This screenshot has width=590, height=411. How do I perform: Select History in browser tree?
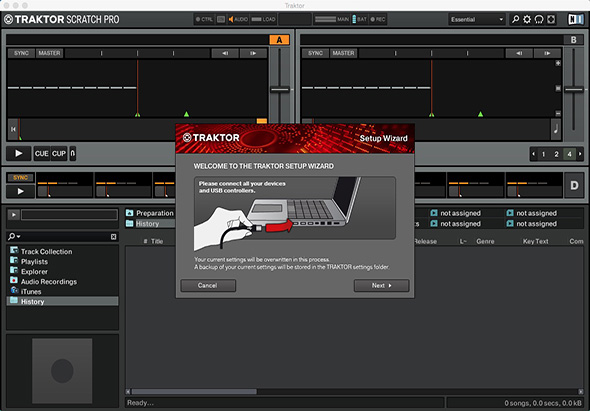(62, 301)
